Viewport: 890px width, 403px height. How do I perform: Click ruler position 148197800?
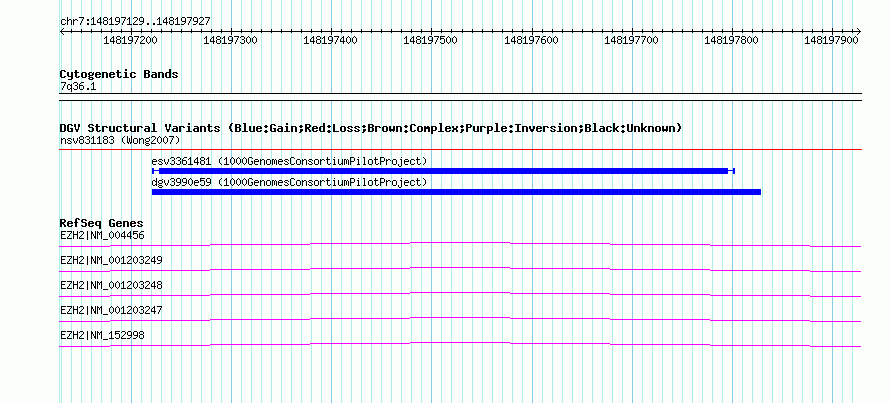(x=732, y=40)
